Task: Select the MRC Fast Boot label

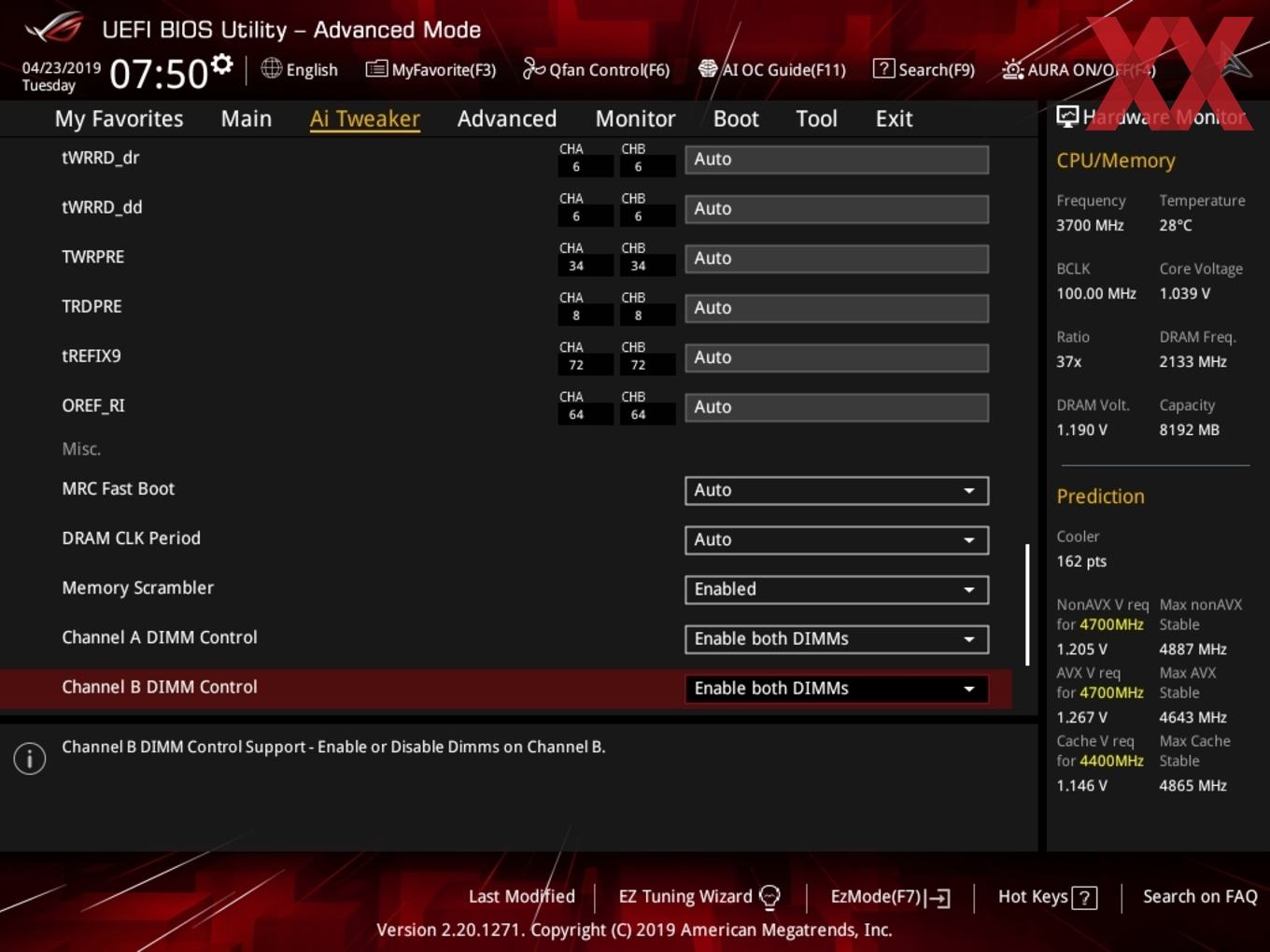Action: [x=119, y=489]
